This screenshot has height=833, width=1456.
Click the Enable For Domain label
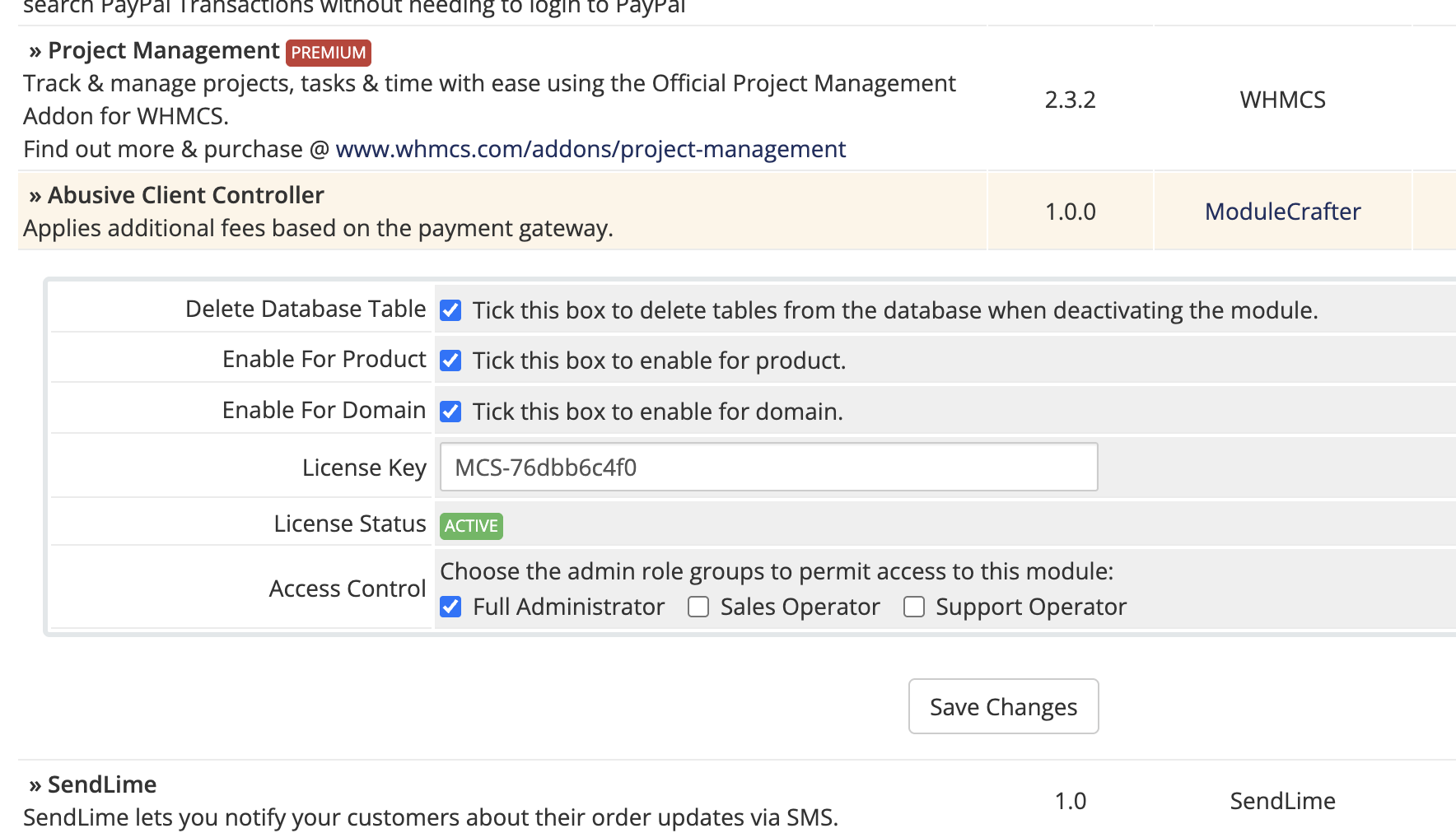(x=324, y=410)
